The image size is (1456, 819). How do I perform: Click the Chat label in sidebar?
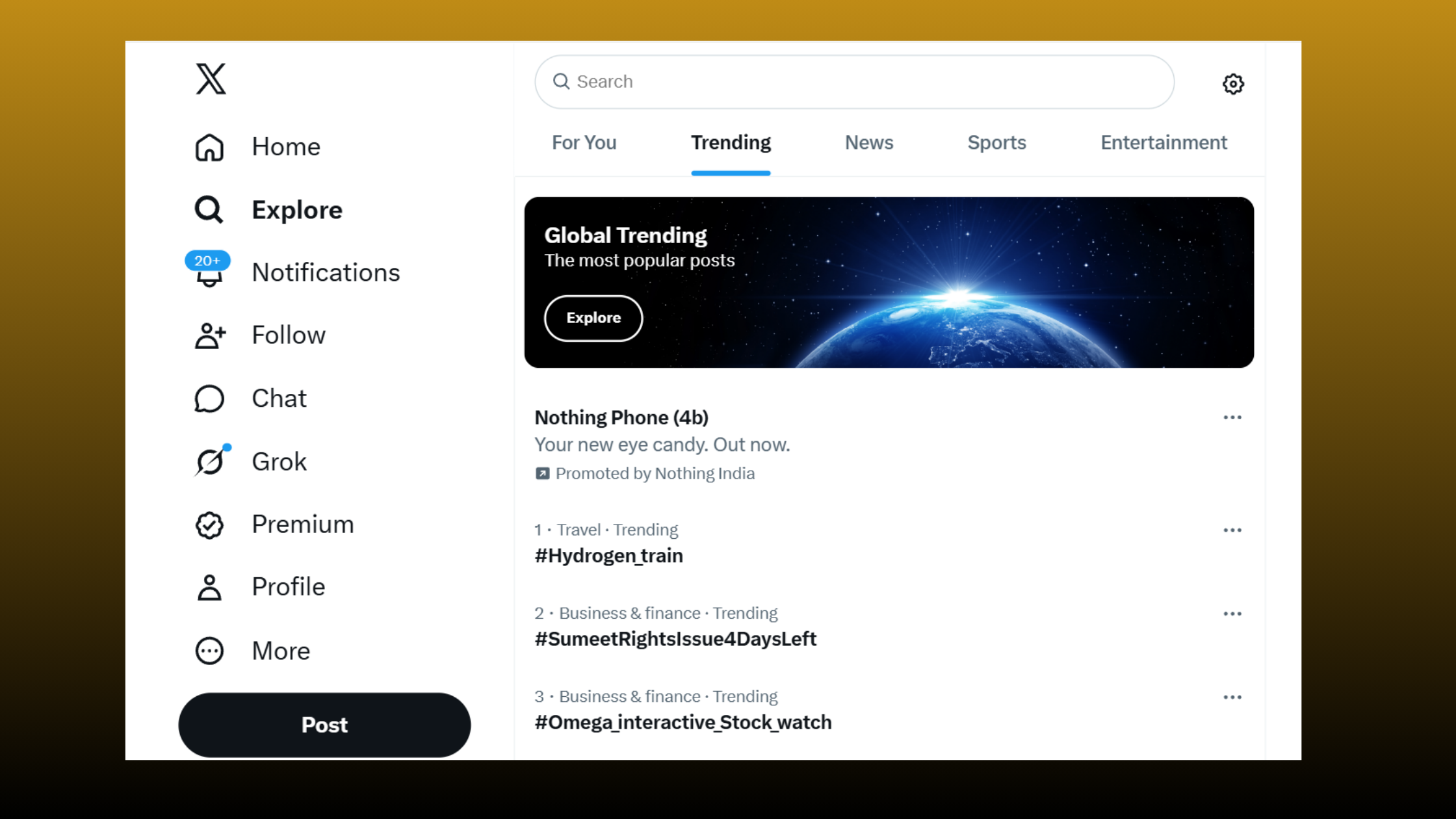[x=279, y=398]
